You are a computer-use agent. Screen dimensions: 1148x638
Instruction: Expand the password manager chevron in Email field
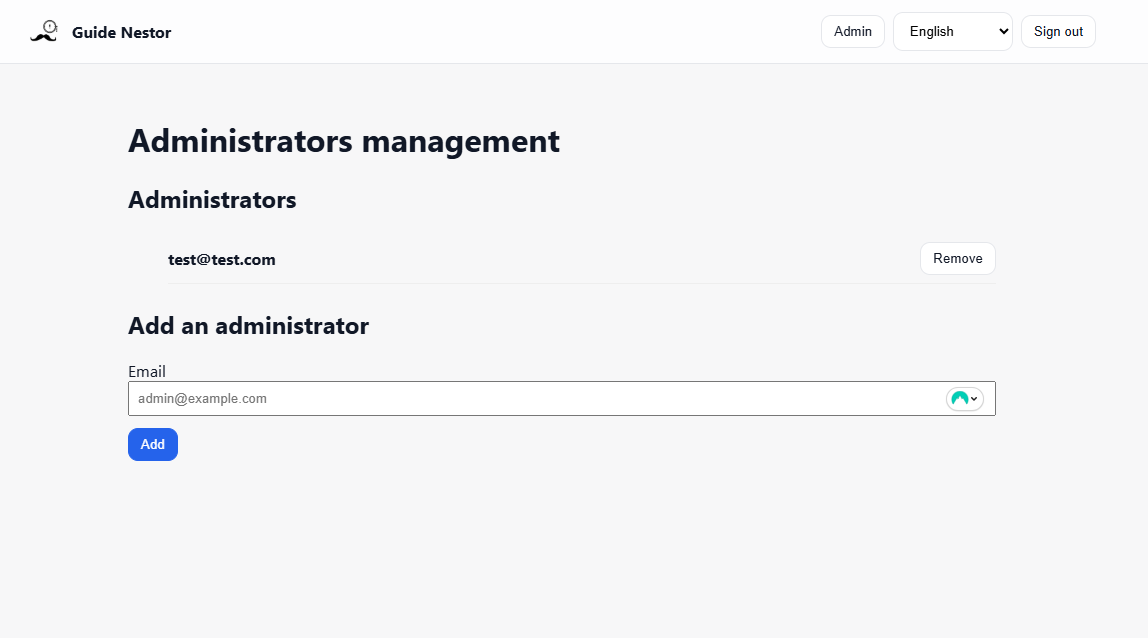click(x=974, y=399)
